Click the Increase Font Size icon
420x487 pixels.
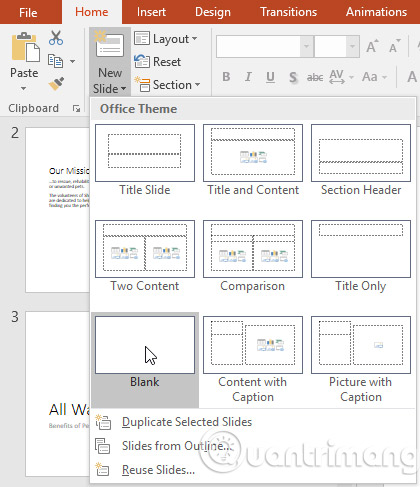pyautogui.click(x=372, y=46)
